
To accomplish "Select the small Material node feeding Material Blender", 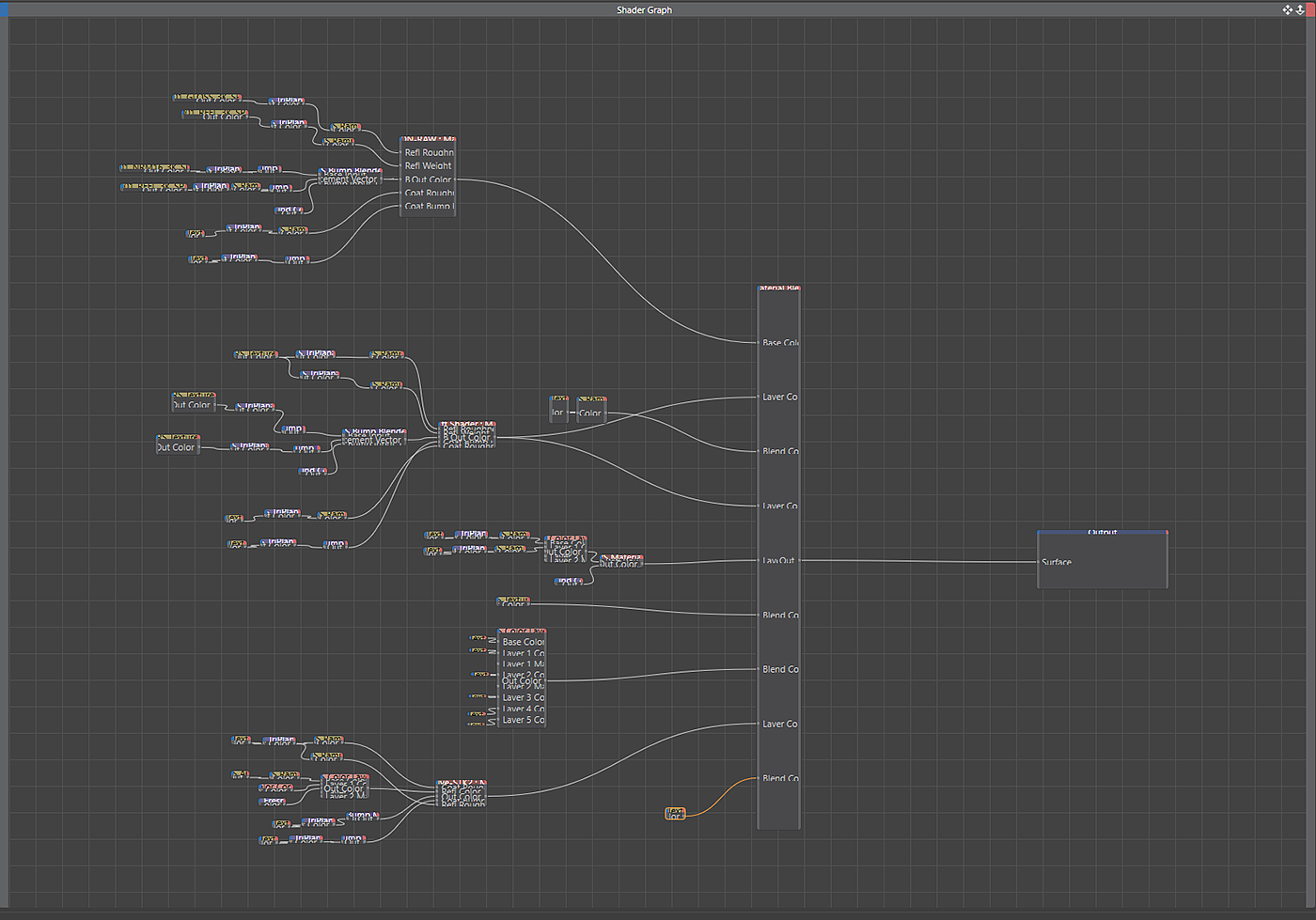I will pos(619,561).
